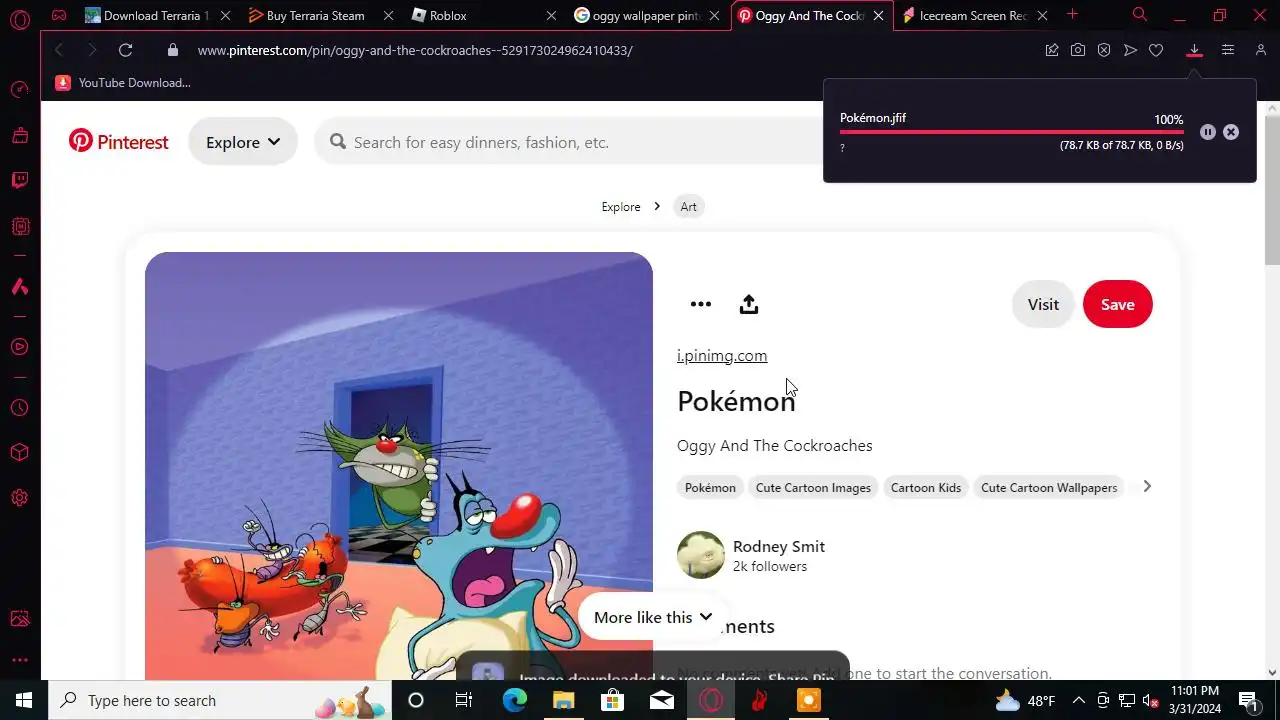Open Extensions cube icon in sidebar

(19, 453)
